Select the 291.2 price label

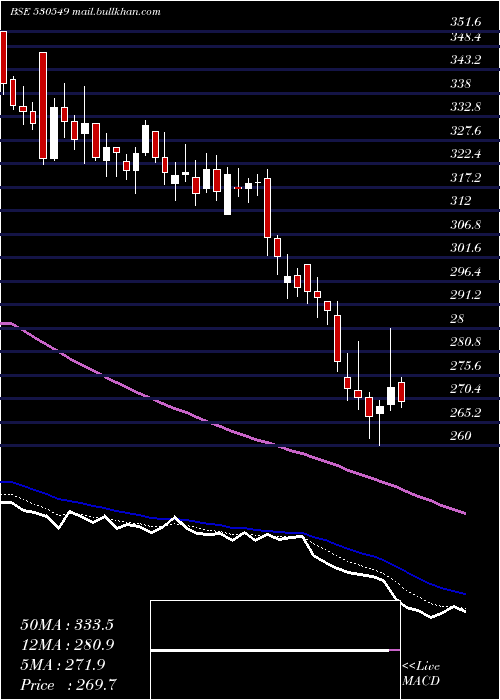[465, 295]
